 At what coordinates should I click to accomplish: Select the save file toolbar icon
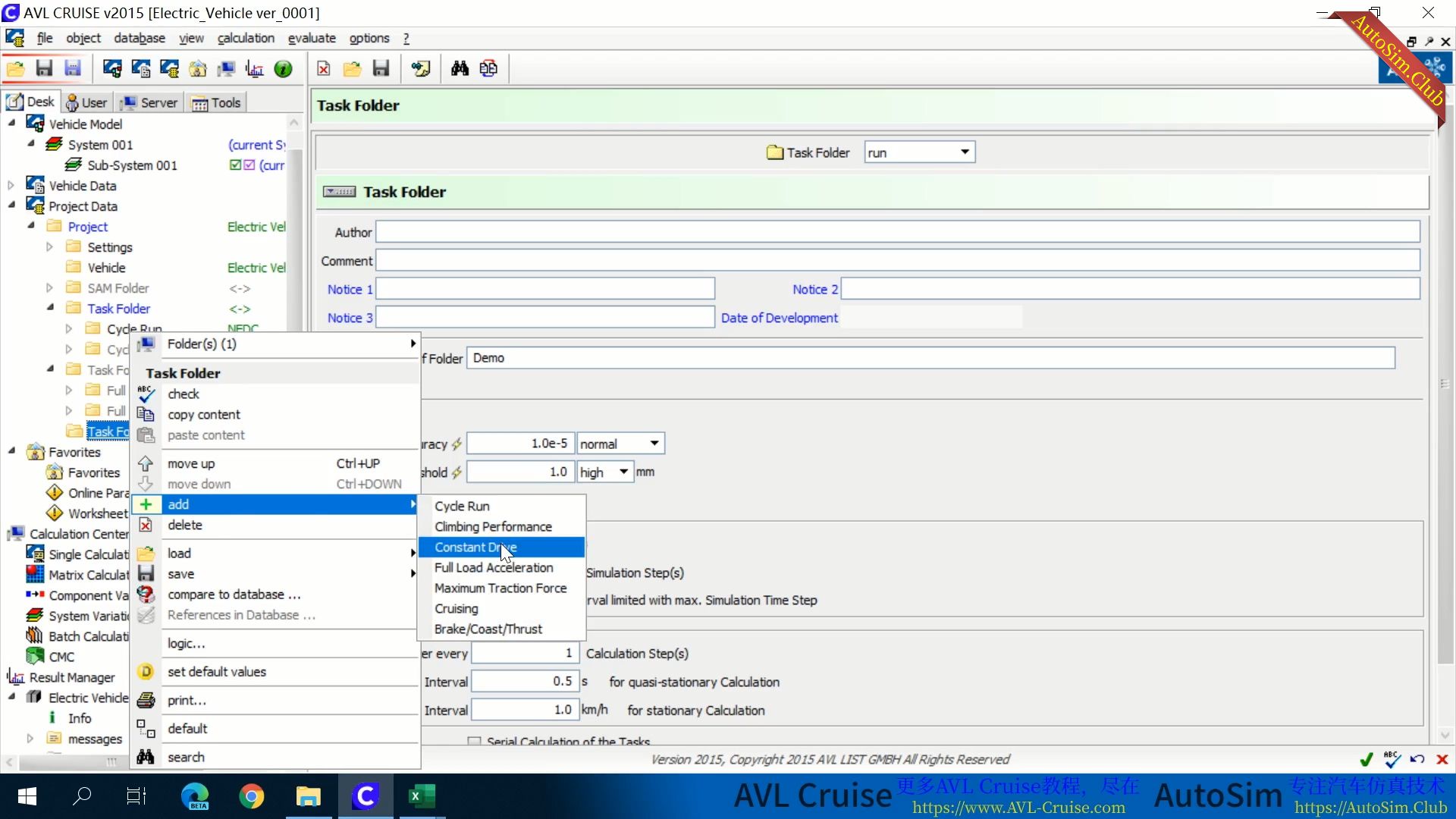44,68
